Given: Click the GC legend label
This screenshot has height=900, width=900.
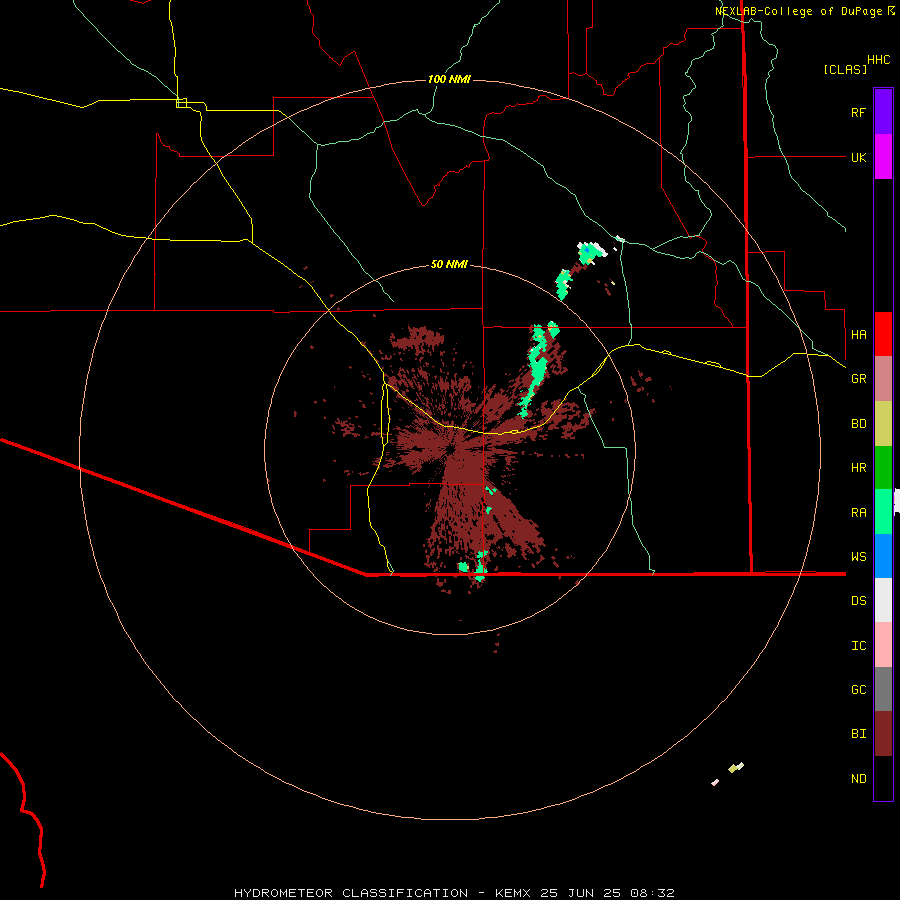Looking at the screenshot, I should (858, 689).
